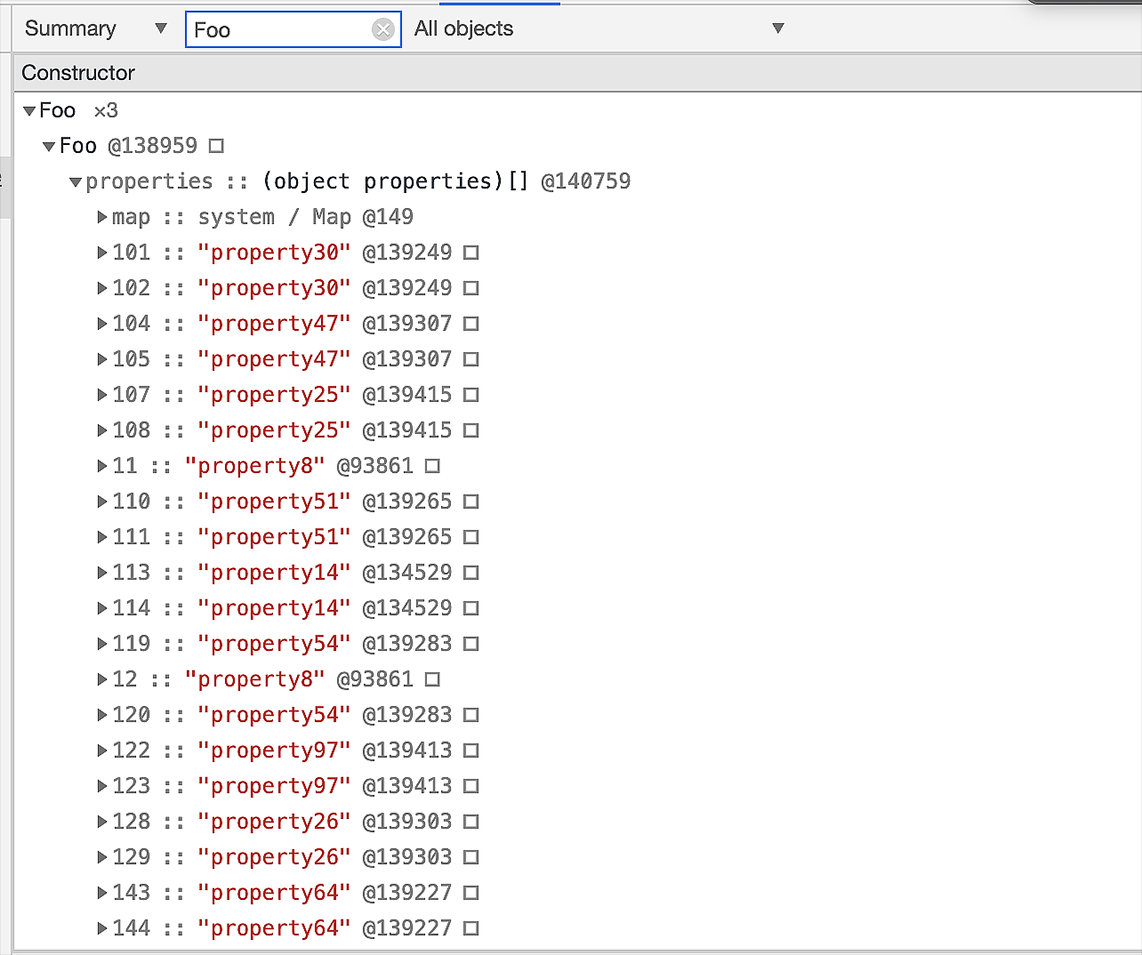Focus the class filter input field
This screenshot has width=1142, height=955.
point(278,30)
